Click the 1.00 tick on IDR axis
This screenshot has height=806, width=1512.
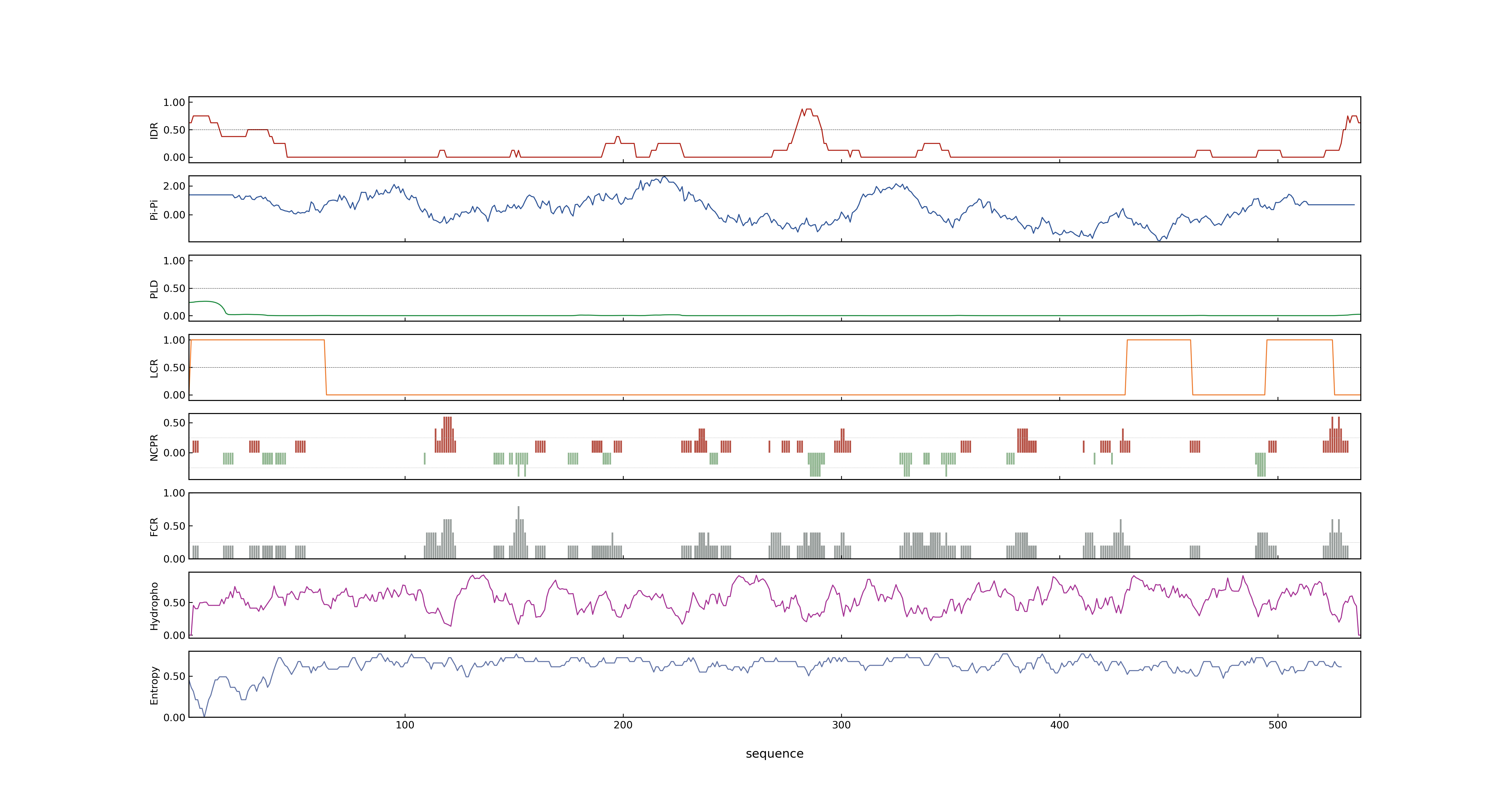[x=174, y=103]
